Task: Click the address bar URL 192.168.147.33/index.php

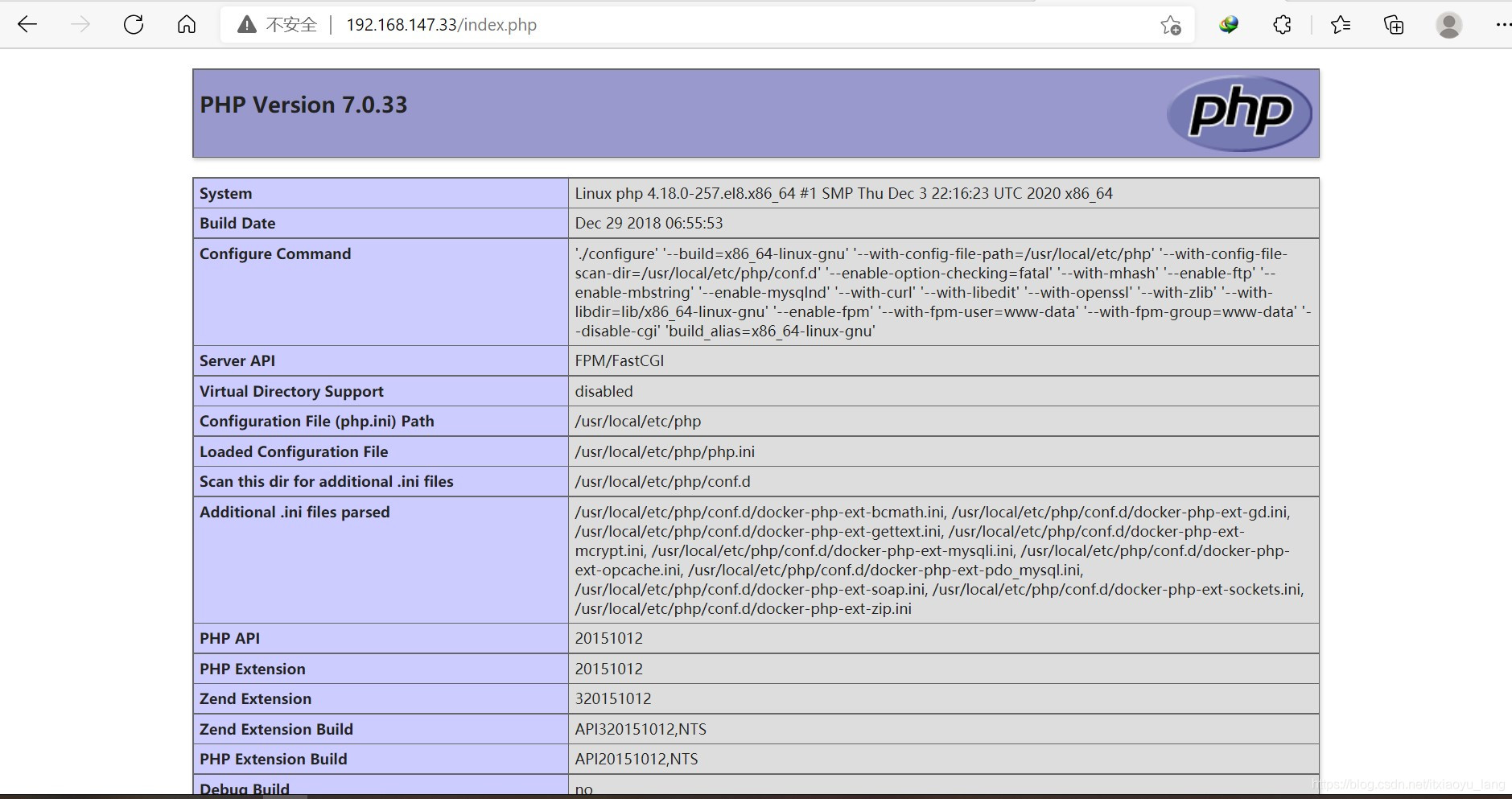Action: (442, 25)
